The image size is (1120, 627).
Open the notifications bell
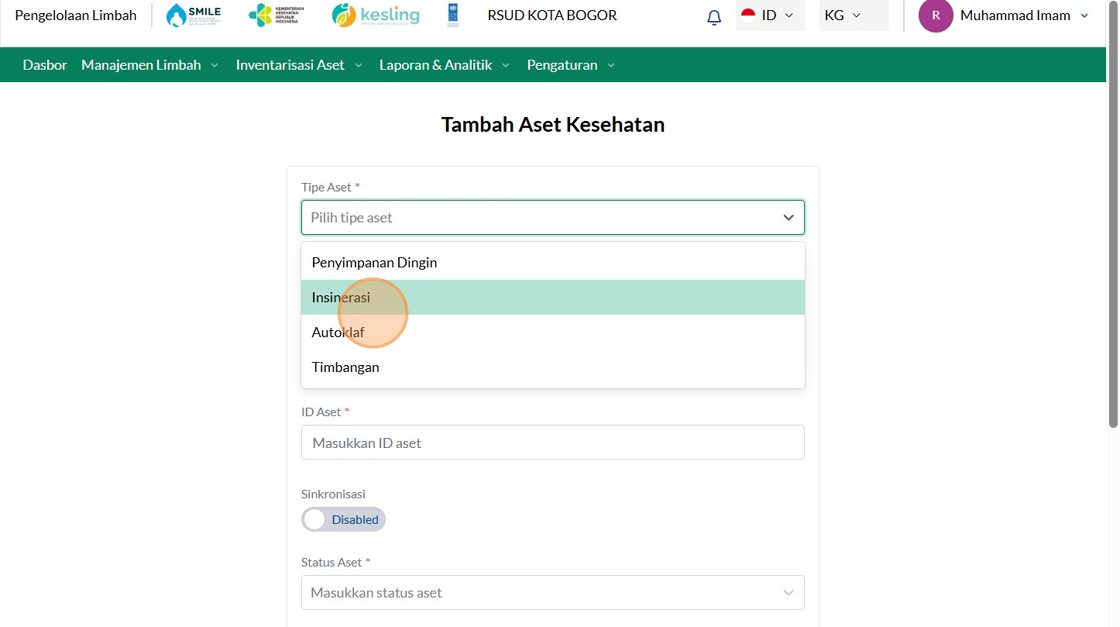coord(714,17)
